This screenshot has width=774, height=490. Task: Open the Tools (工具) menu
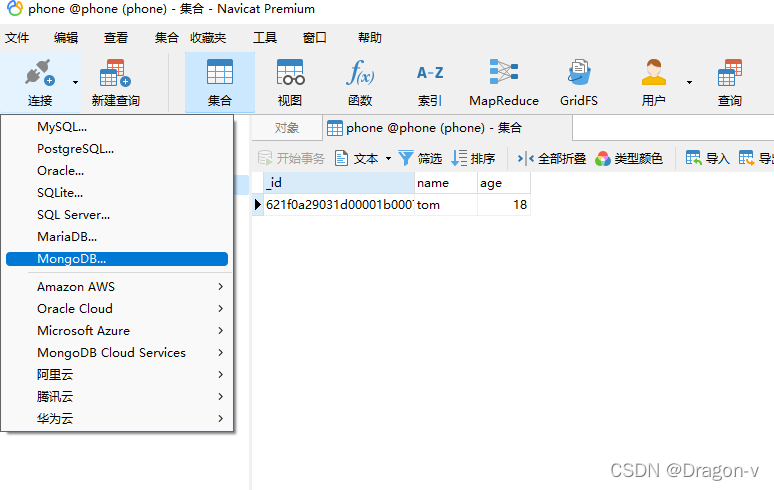pos(265,38)
